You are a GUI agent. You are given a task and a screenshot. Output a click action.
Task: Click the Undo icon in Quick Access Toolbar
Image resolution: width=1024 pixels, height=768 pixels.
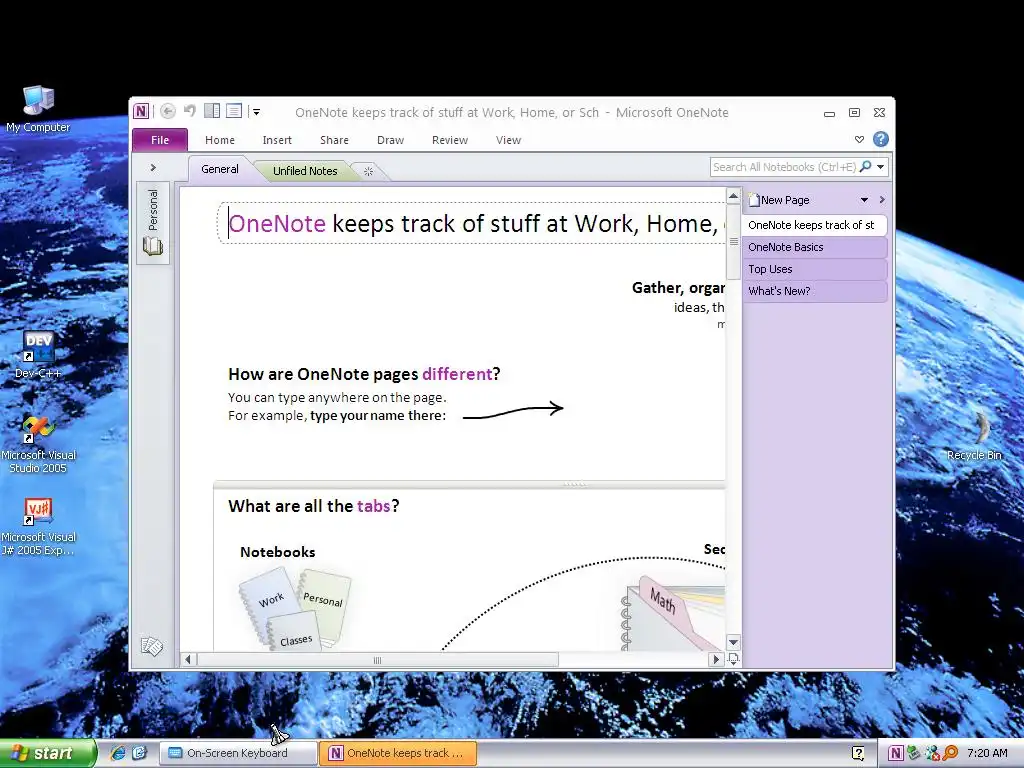pos(190,111)
